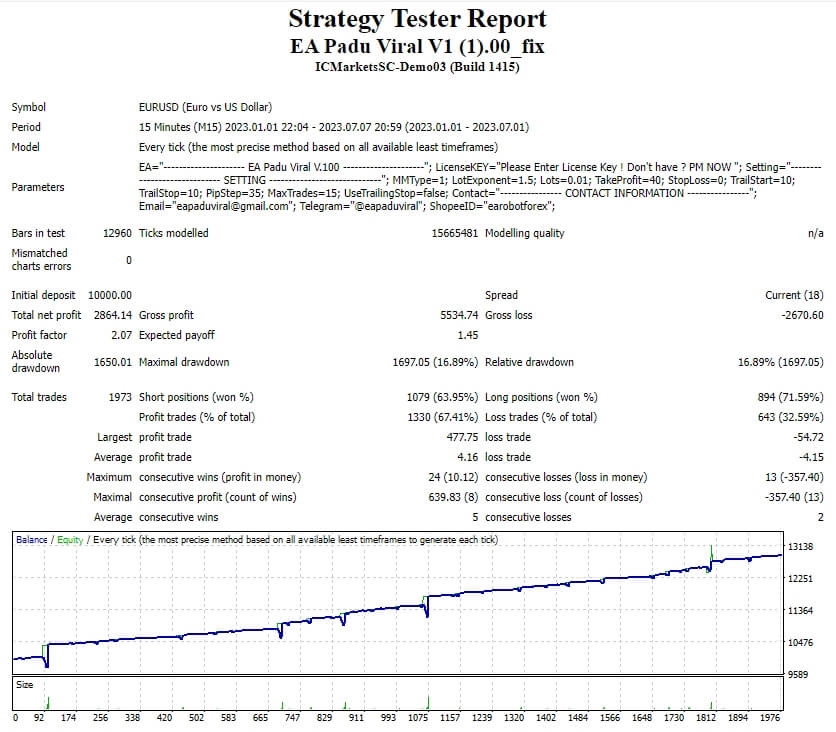Select Long positions value 894 (71.59%)
This screenshot has height=732, width=836.
click(791, 397)
